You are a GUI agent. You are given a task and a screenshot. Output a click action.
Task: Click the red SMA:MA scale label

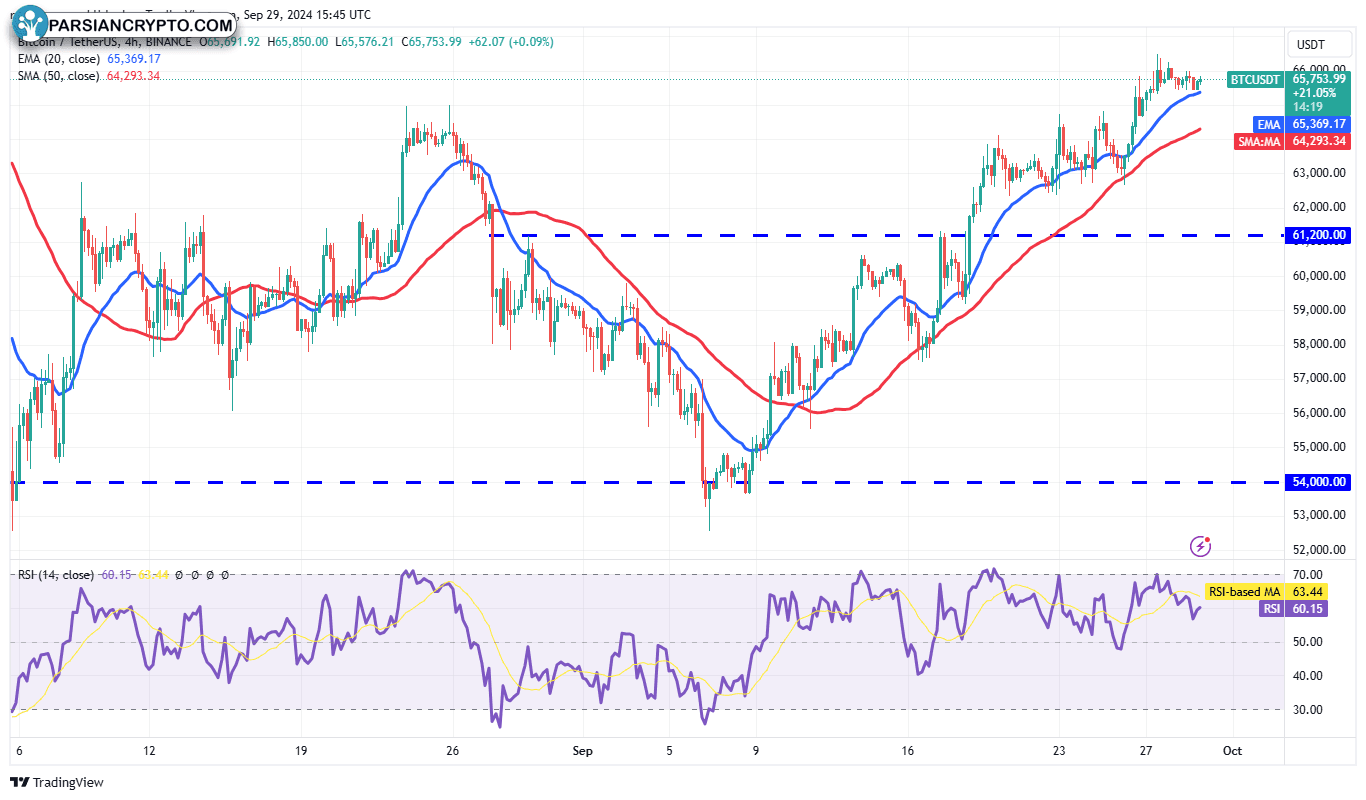(x=1259, y=141)
